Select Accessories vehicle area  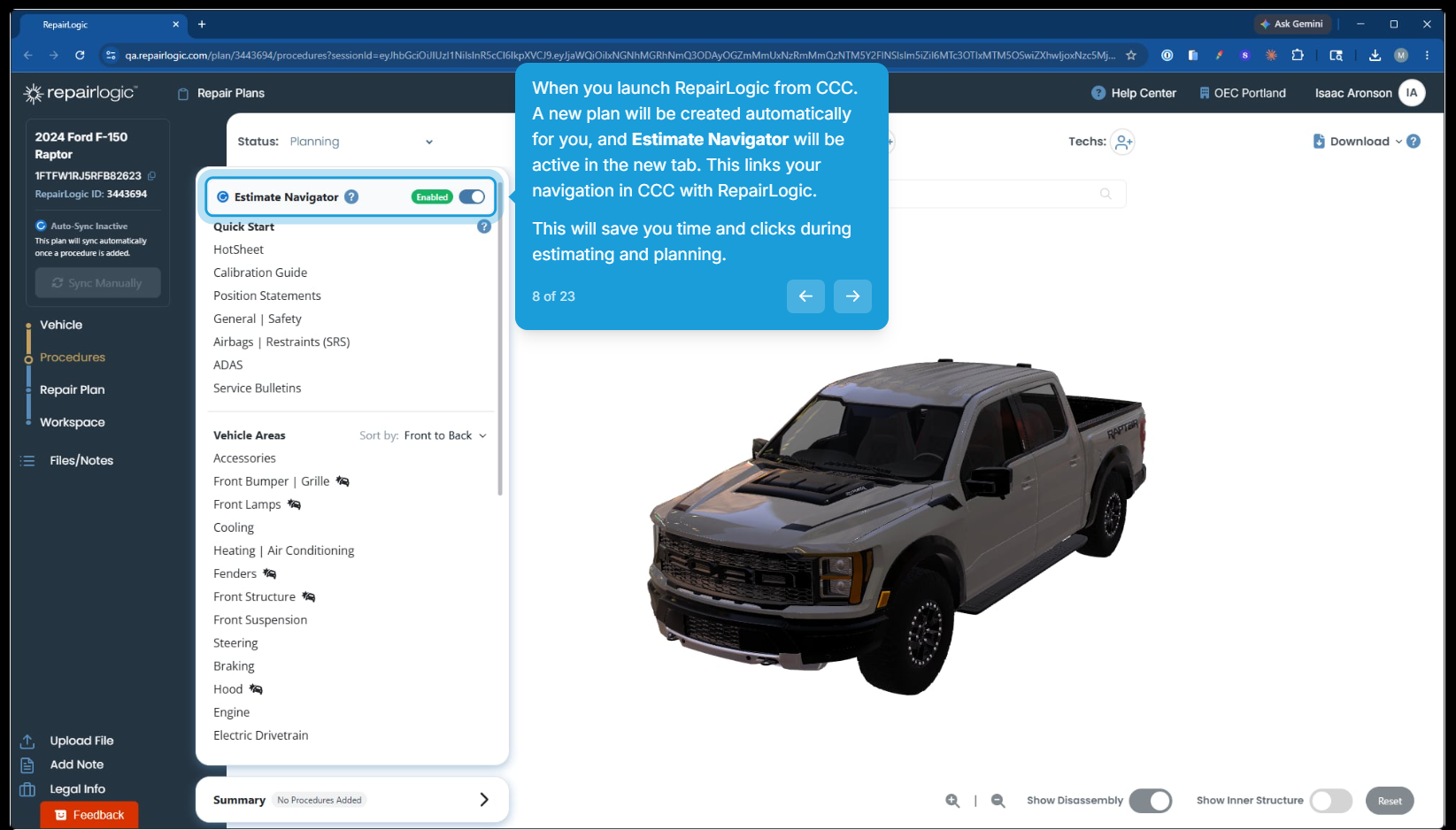tap(244, 458)
